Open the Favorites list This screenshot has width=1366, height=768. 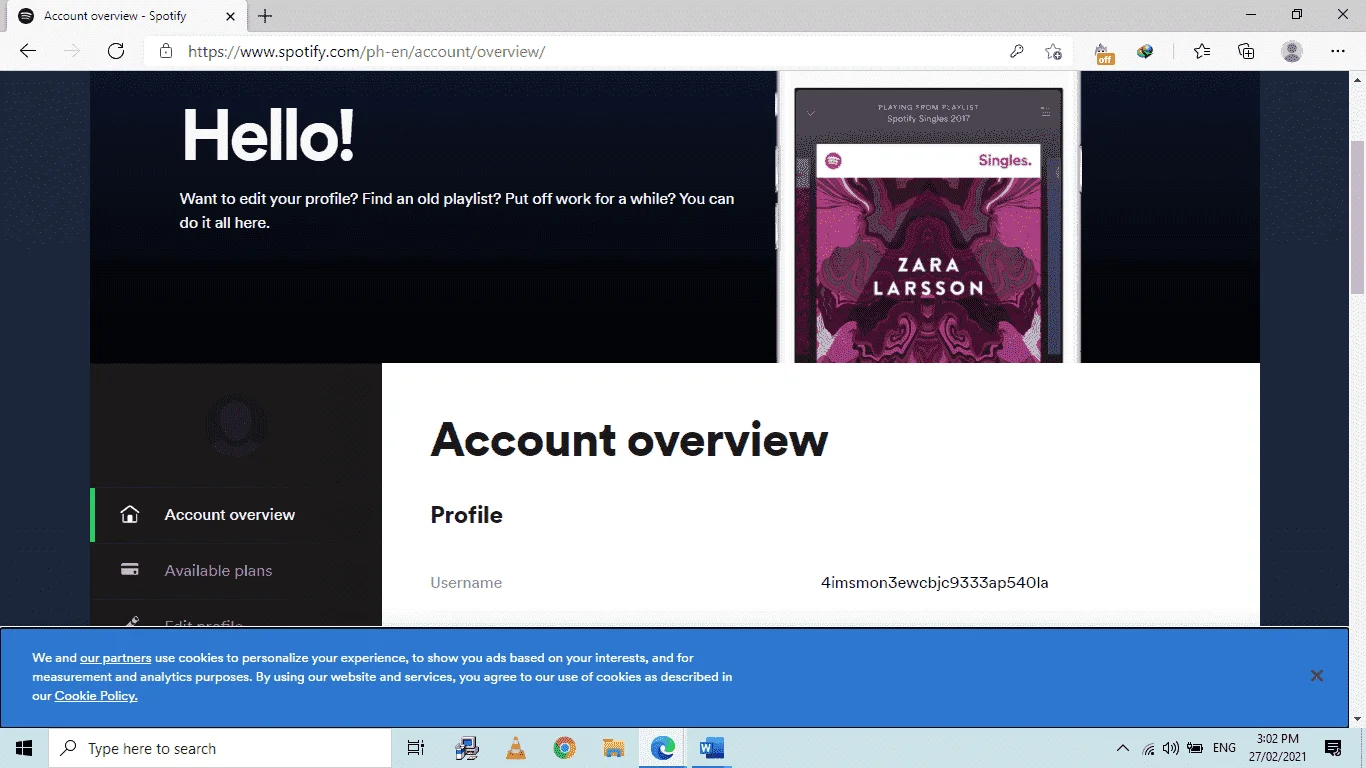point(1202,51)
